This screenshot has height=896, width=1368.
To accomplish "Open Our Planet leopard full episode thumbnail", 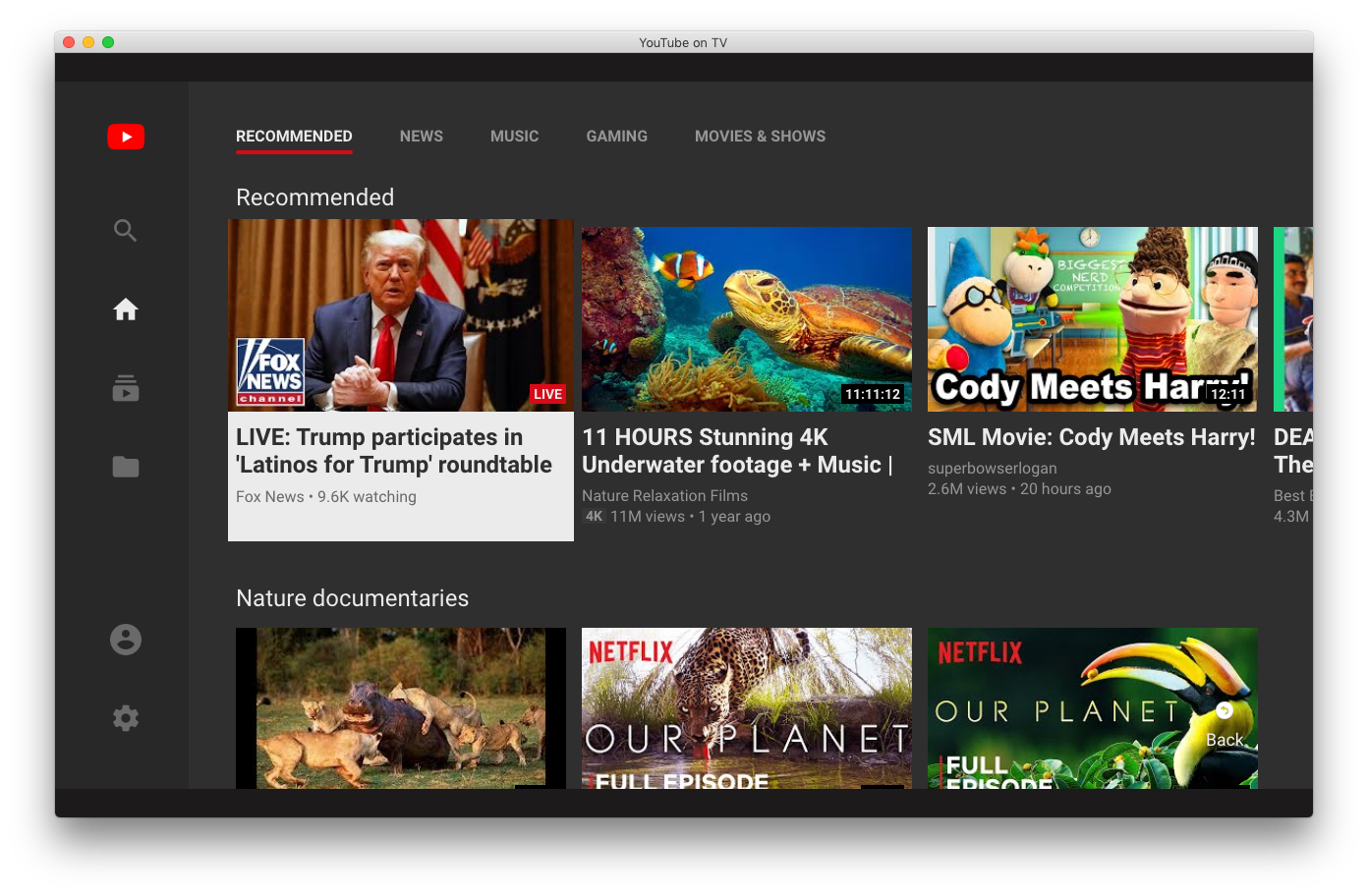I will coord(747,708).
